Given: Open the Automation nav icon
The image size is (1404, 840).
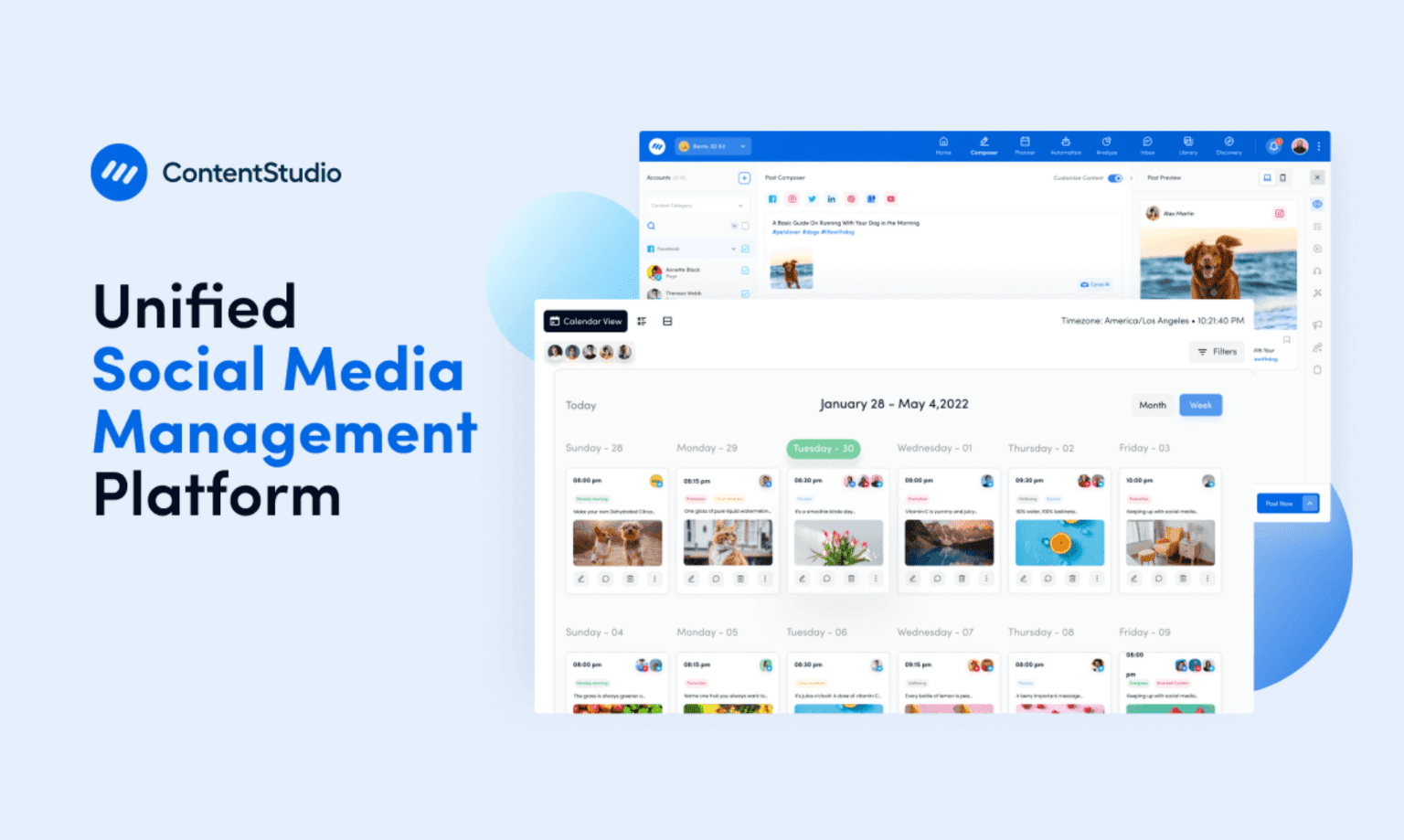Looking at the screenshot, I should (1066, 145).
